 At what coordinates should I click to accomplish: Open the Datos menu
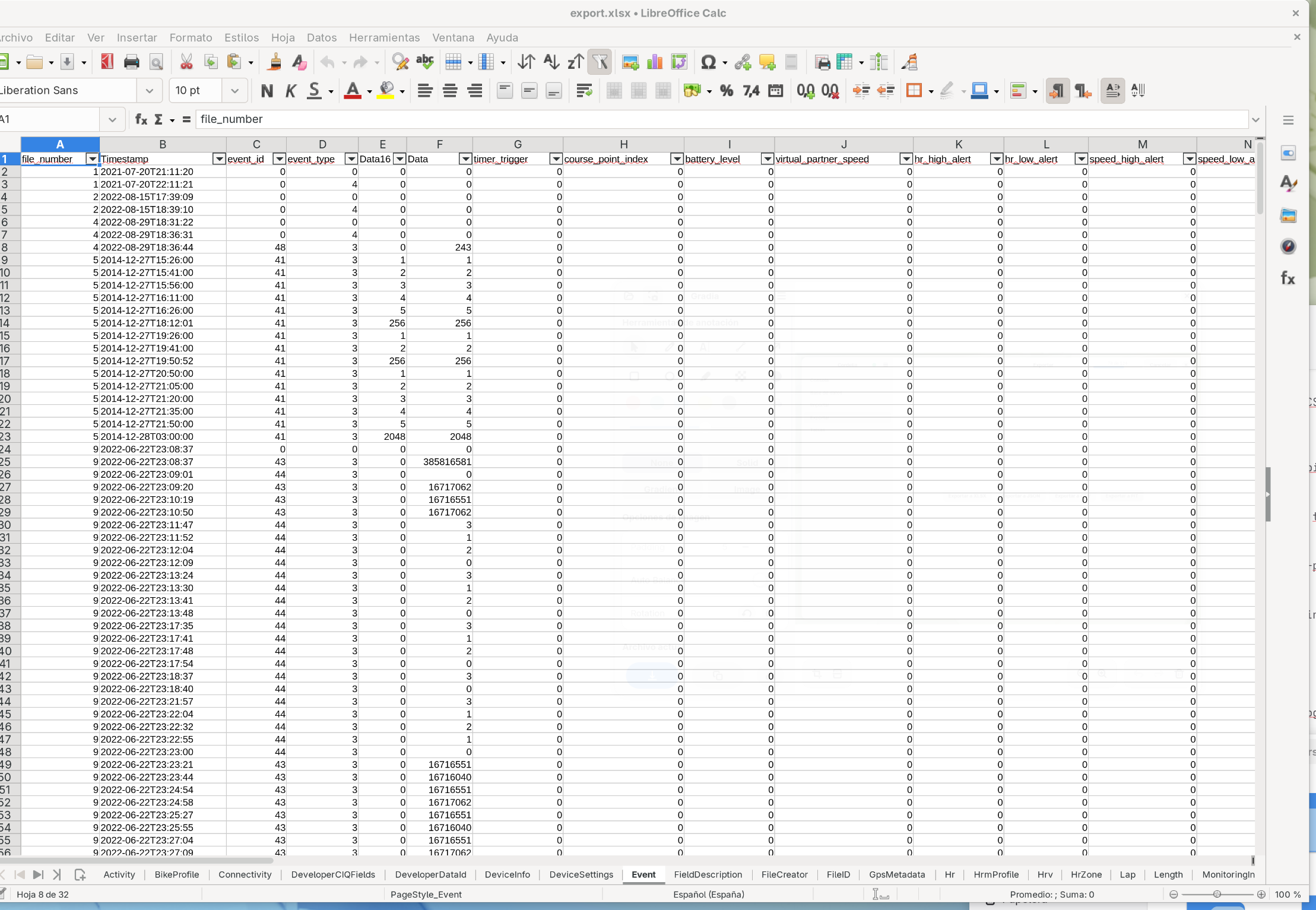[x=322, y=37]
